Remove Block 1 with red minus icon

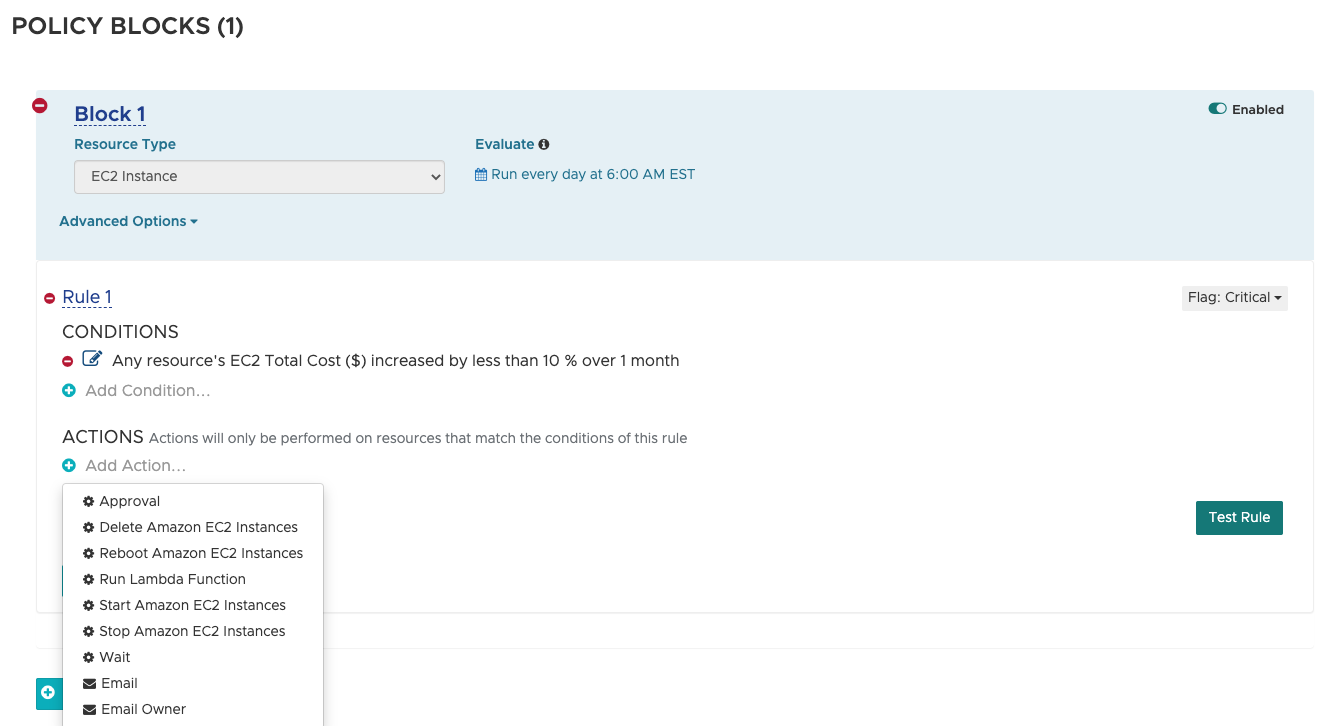point(40,106)
